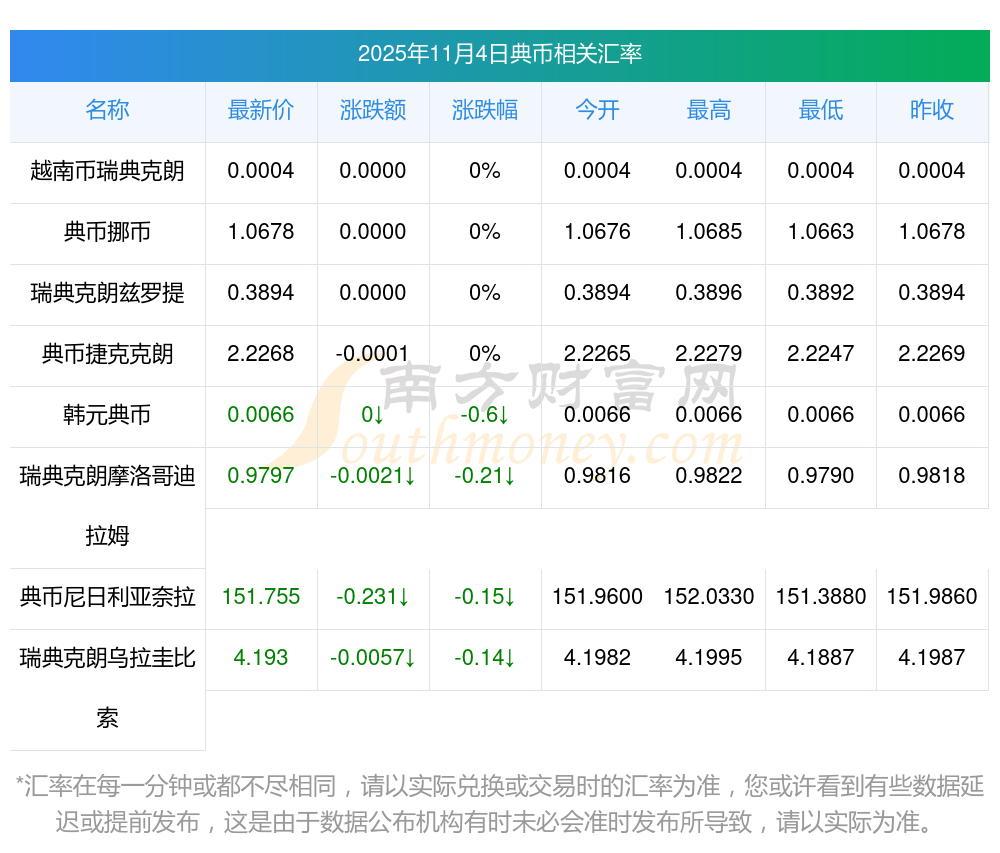
Task: Click high value 2.2279
Action: click(x=709, y=353)
